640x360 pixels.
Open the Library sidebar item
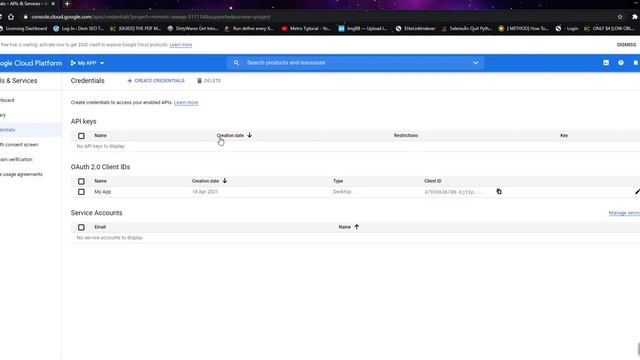(x=3, y=115)
